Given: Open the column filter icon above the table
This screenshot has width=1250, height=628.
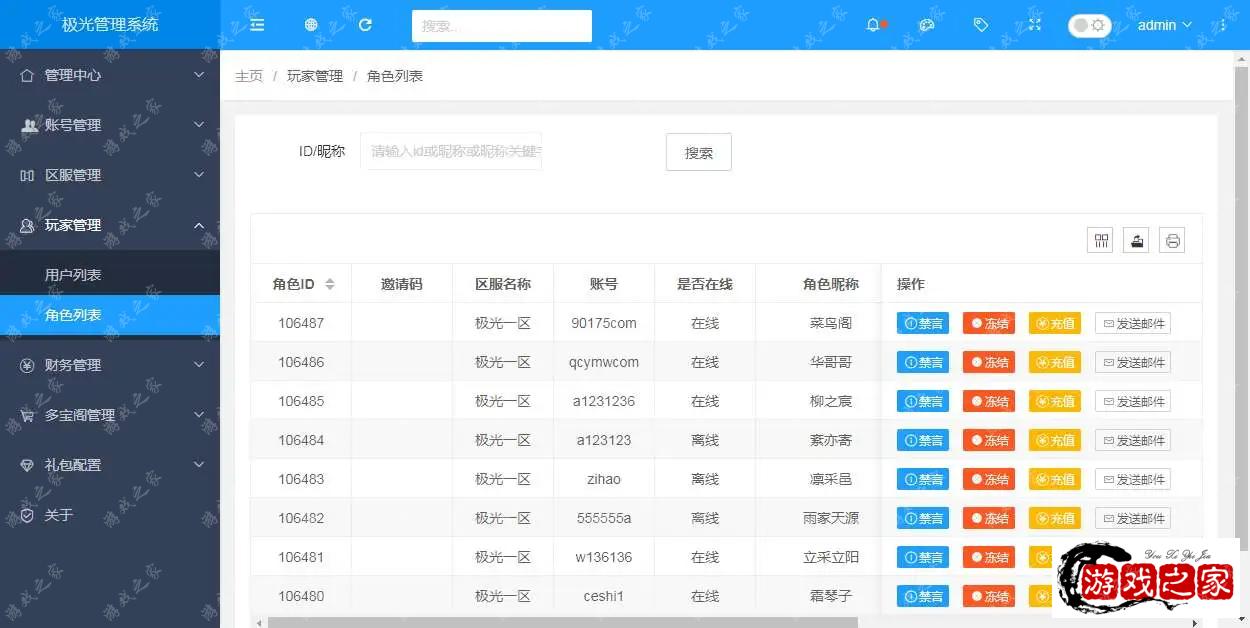Looking at the screenshot, I should (1100, 240).
